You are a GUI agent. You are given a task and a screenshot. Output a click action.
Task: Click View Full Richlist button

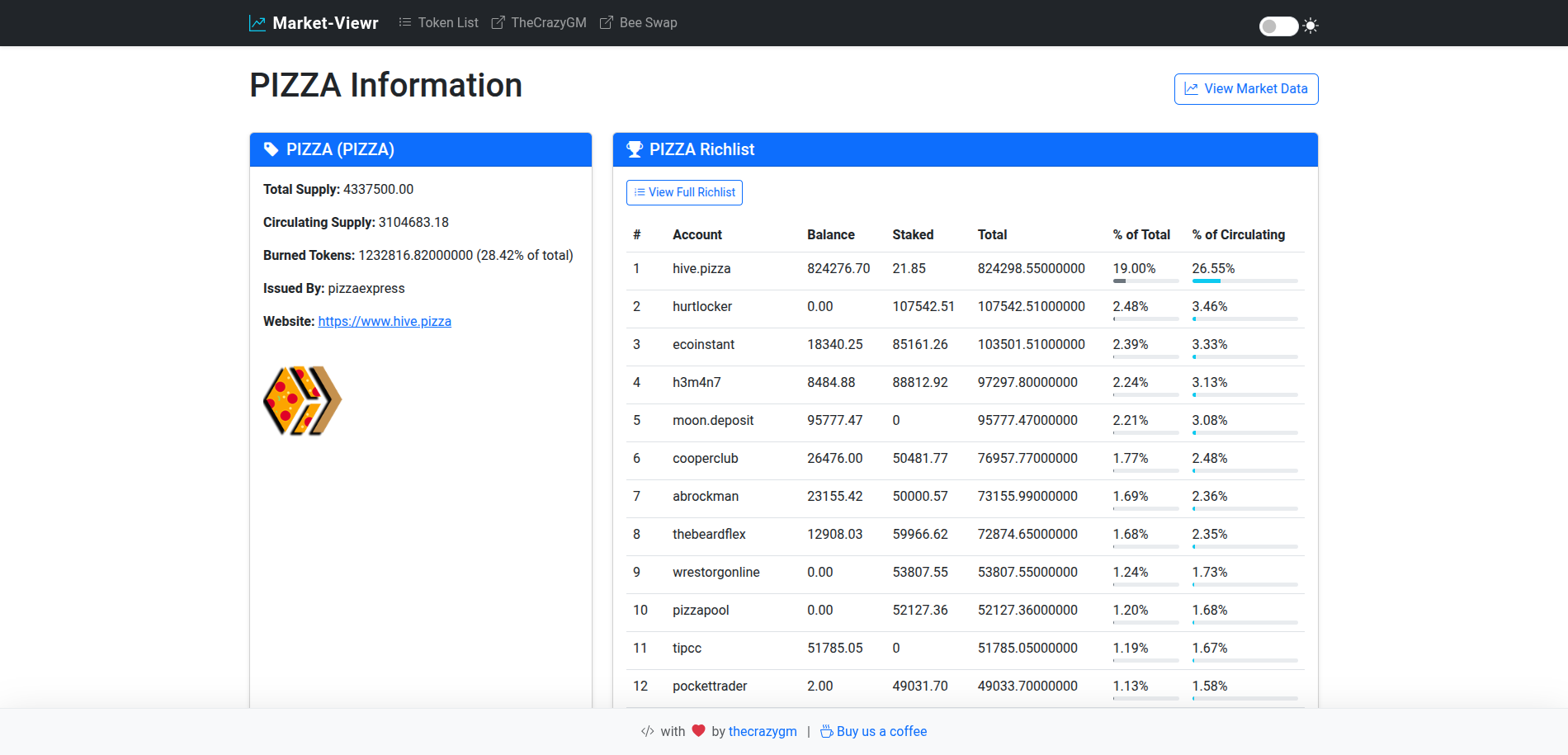[684, 192]
